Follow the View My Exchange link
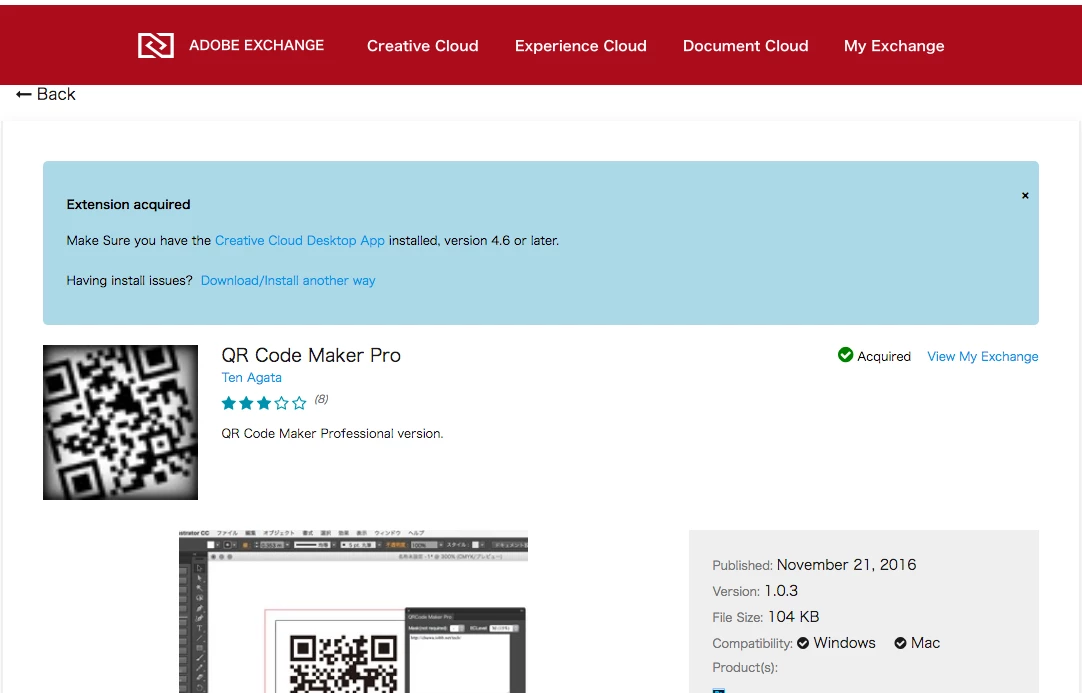 pos(983,356)
